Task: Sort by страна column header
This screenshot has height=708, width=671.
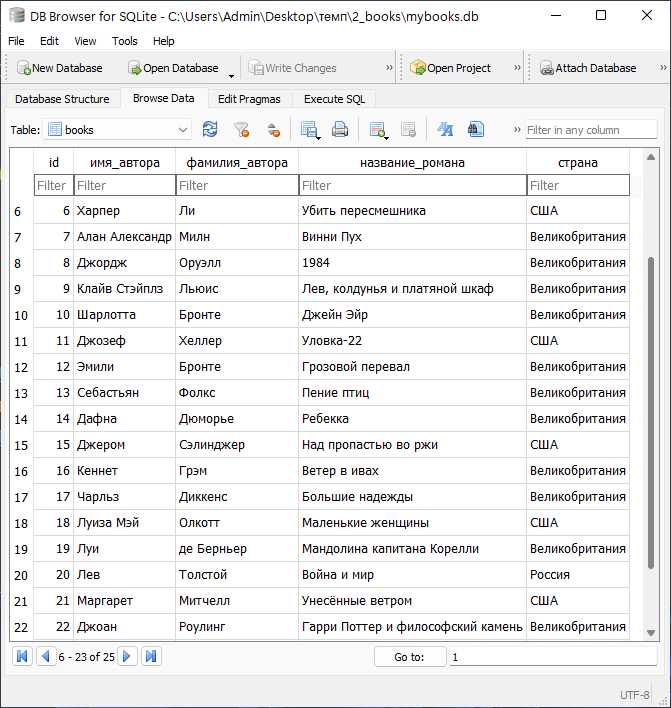Action: tap(578, 163)
